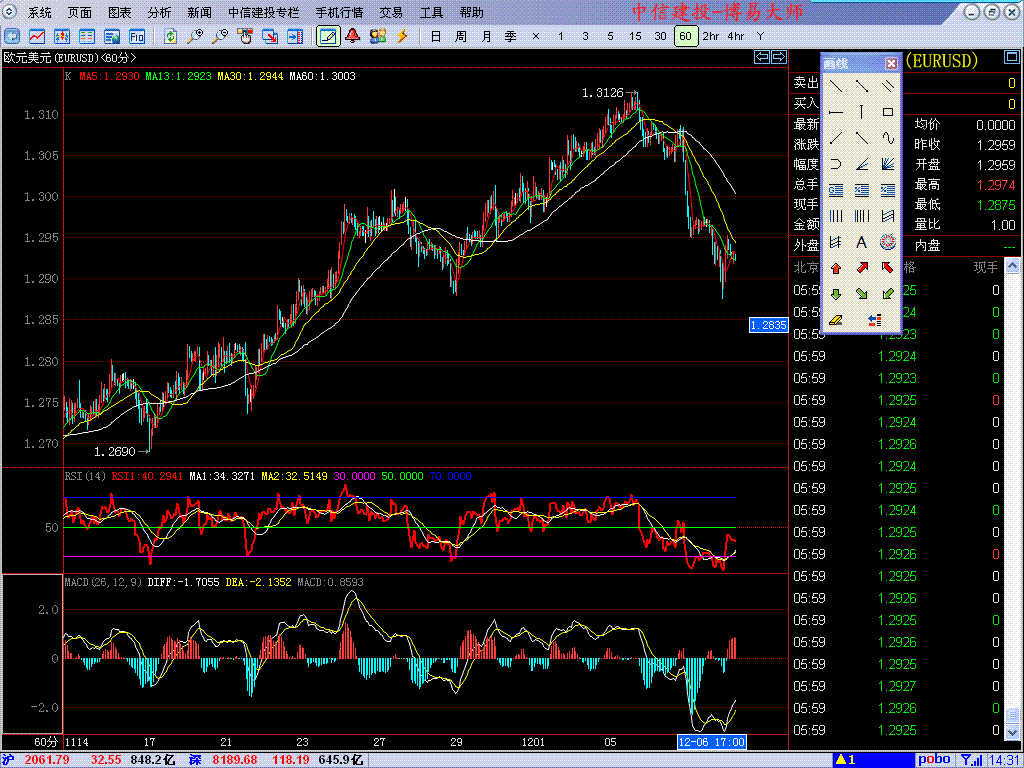Select the text annotation 'A' drawing tool
The image size is (1024, 768).
click(x=861, y=242)
